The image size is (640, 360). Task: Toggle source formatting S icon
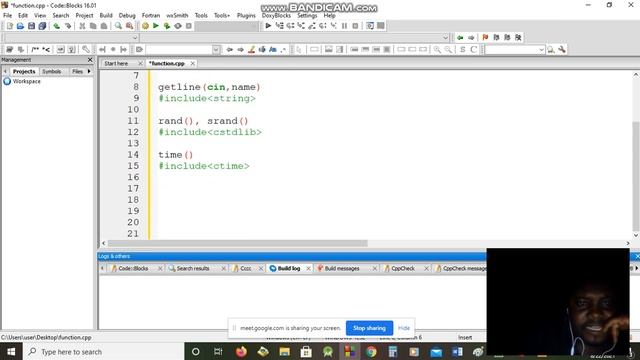pyautogui.click(x=462, y=49)
